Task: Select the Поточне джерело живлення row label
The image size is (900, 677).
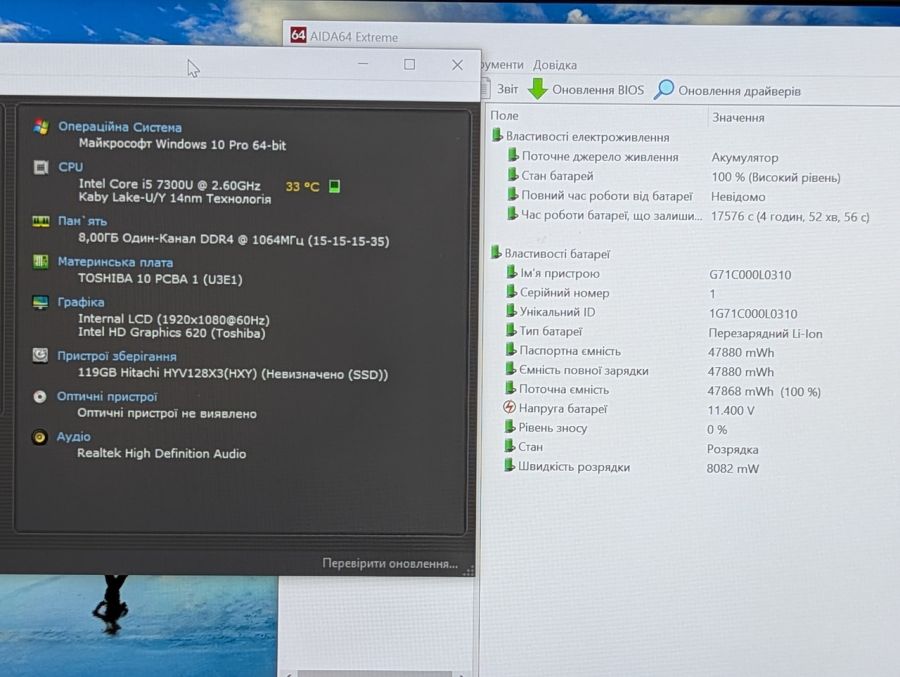Action: pyautogui.click(x=600, y=157)
